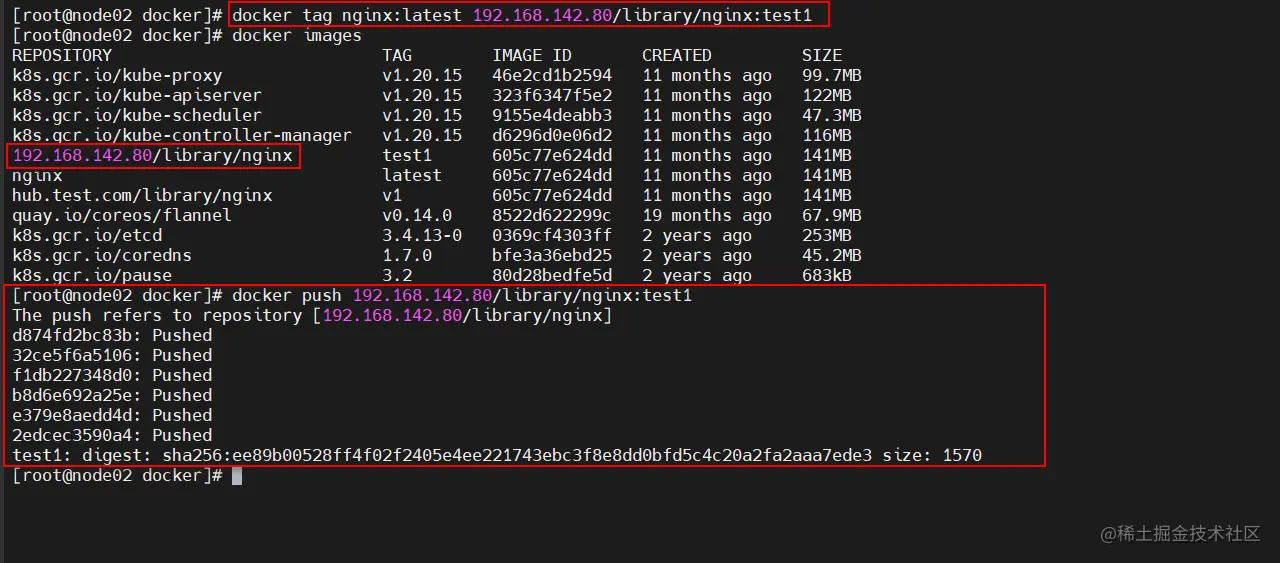Click the tag 3.2 of pause
Viewport: 1280px width, 563px height.
397,275
